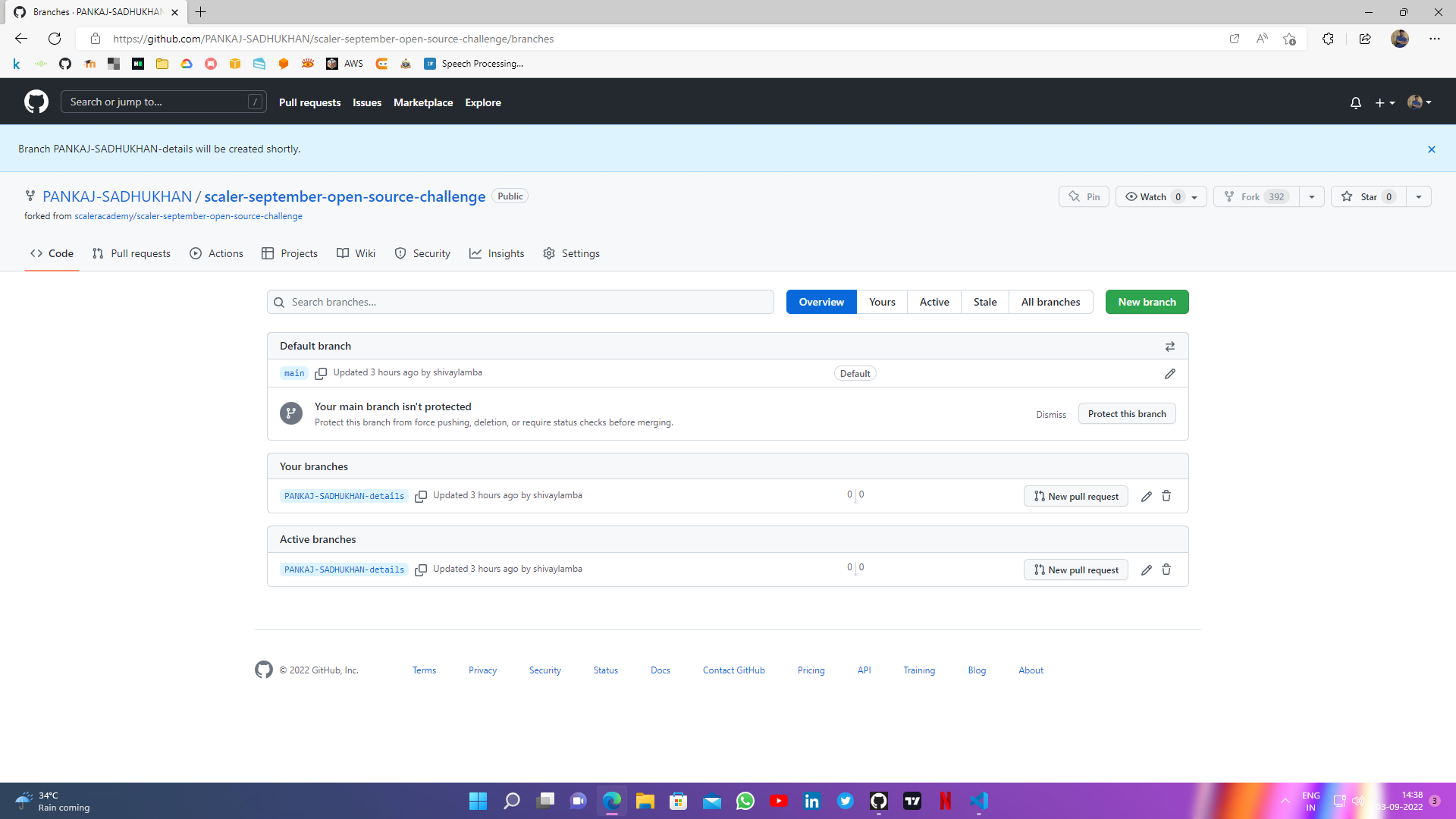
Task: Rename main branch via pencil icon
Action: (x=1169, y=373)
